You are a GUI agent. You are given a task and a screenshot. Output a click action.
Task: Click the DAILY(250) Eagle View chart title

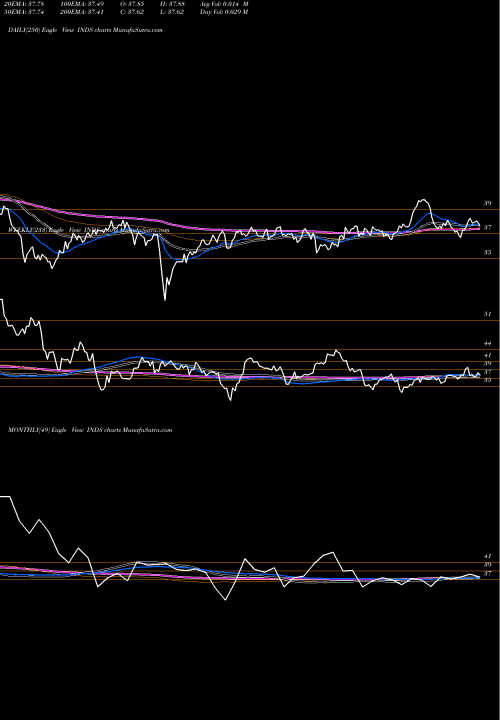[x=85, y=30]
